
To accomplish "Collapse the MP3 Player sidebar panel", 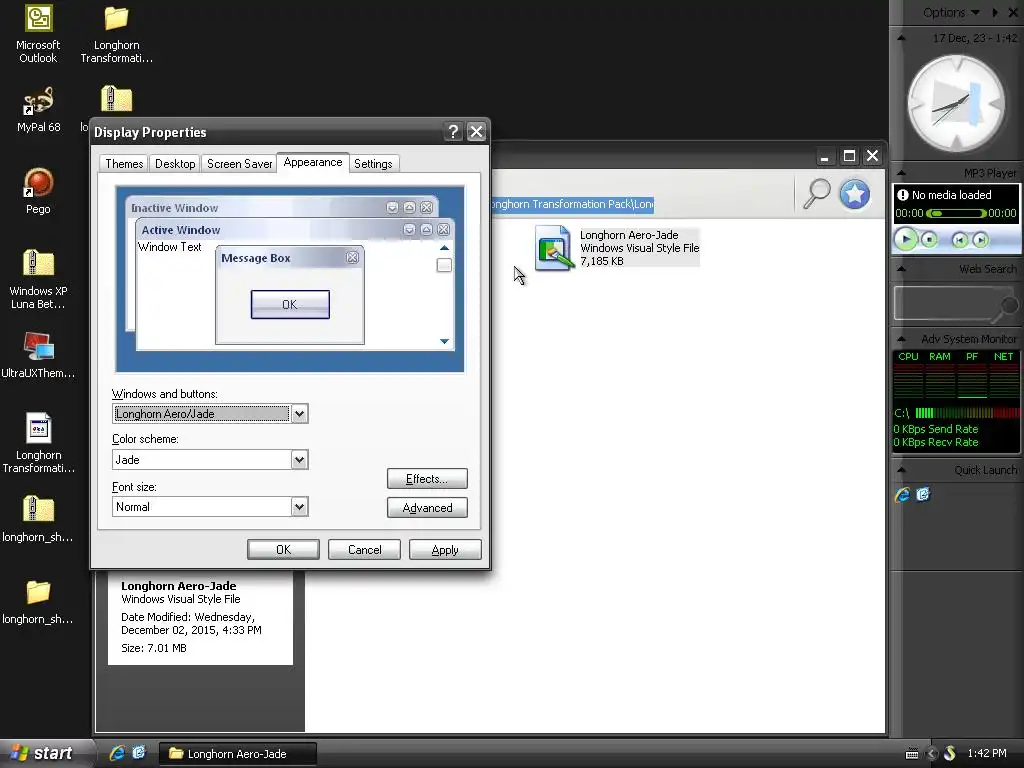I will [x=901, y=173].
